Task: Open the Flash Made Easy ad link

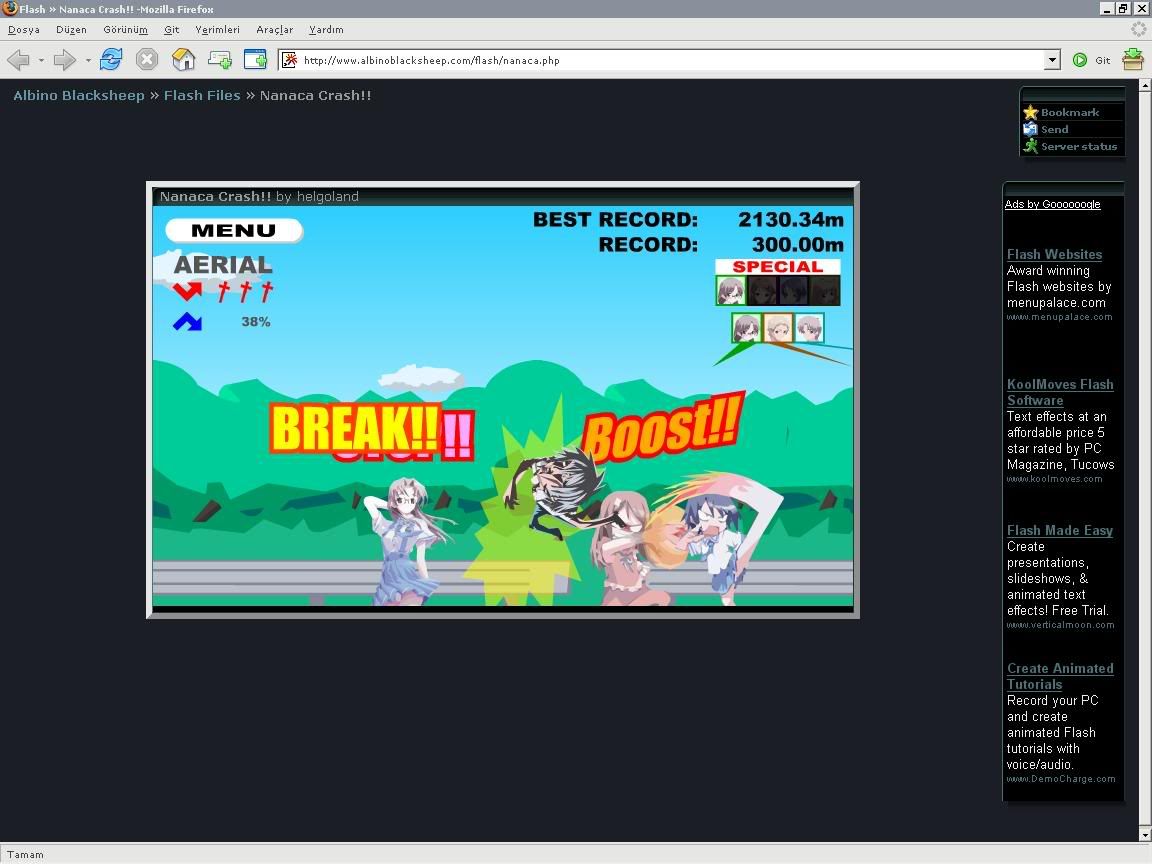Action: click(x=1059, y=530)
